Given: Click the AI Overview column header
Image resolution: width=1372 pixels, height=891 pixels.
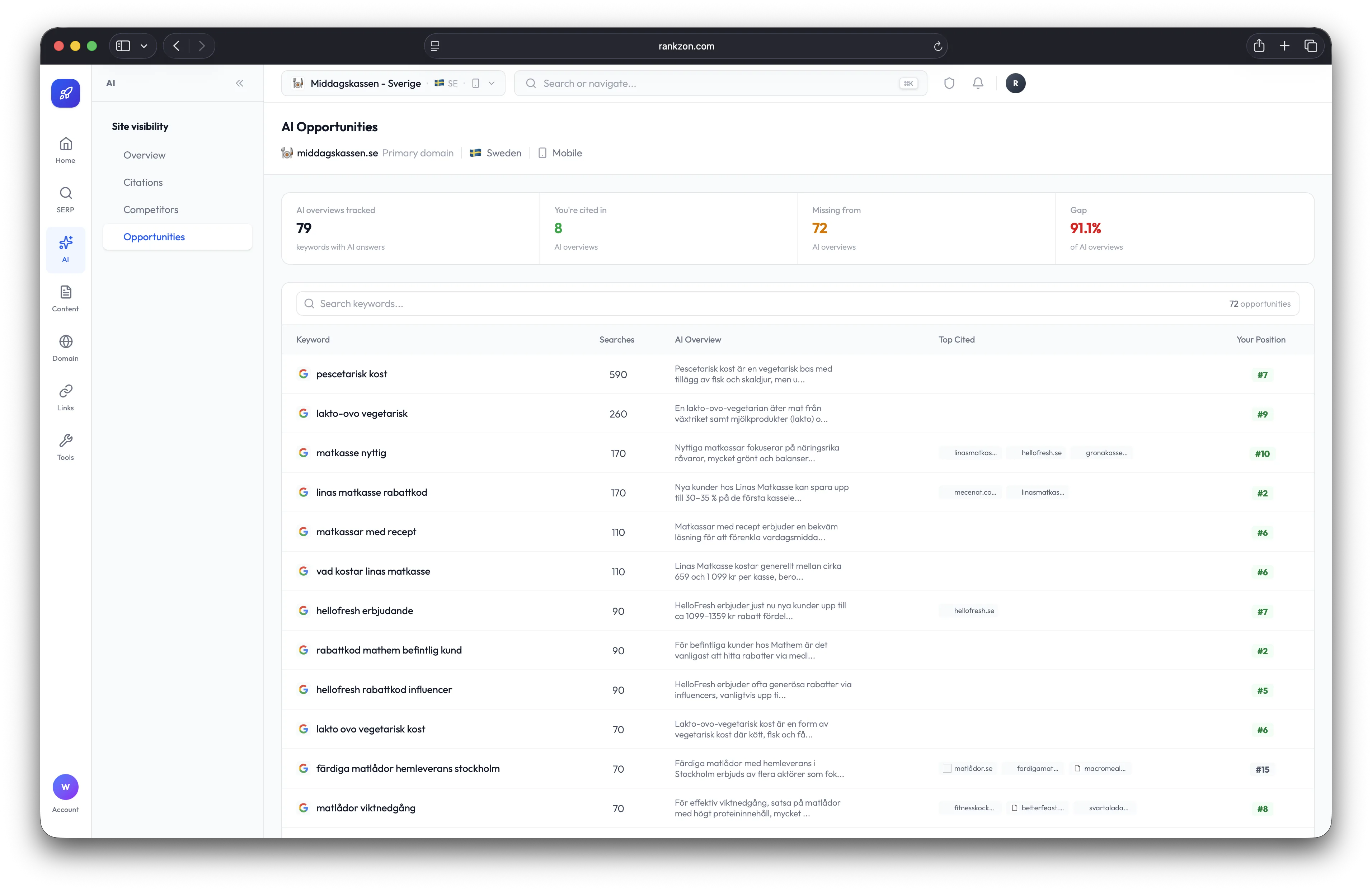Looking at the screenshot, I should point(697,339).
